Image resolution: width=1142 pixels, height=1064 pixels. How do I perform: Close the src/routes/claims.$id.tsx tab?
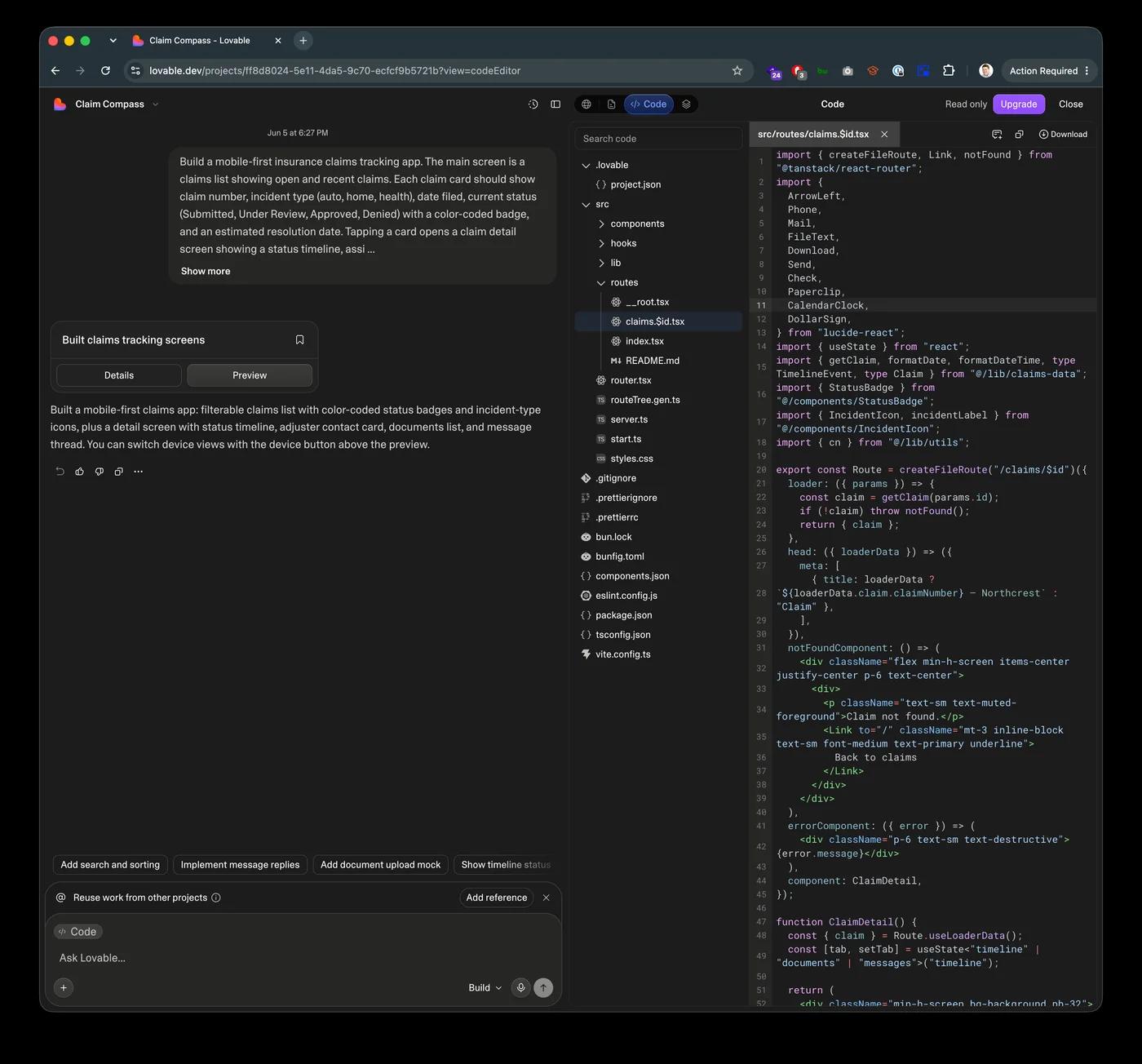[884, 135]
